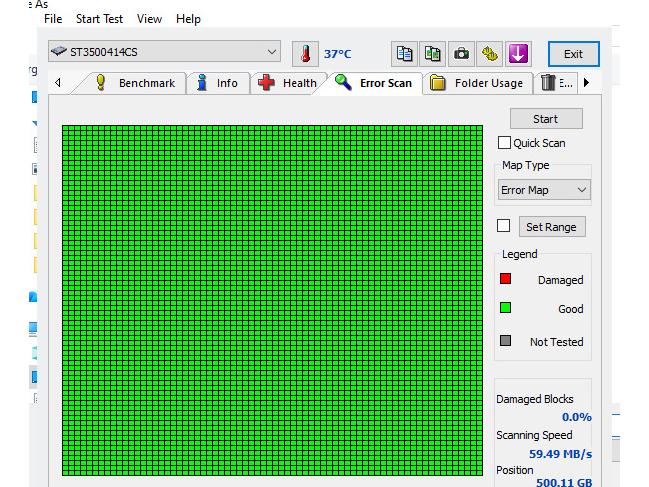The image size is (649, 487).
Task: Click the thermometer temperature icon
Action: click(x=304, y=54)
